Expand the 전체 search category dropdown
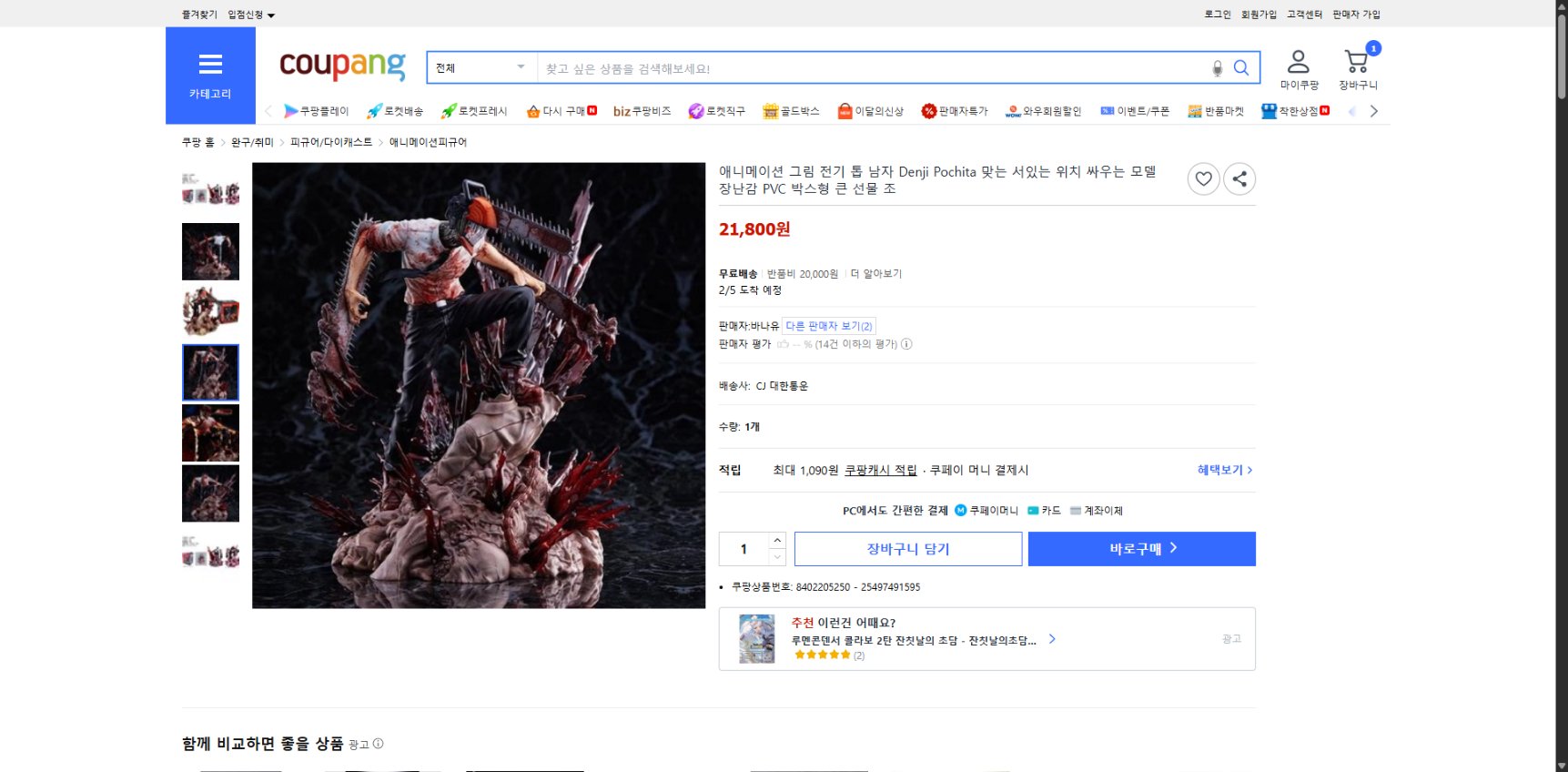This screenshot has height=772, width=1568. [481, 68]
